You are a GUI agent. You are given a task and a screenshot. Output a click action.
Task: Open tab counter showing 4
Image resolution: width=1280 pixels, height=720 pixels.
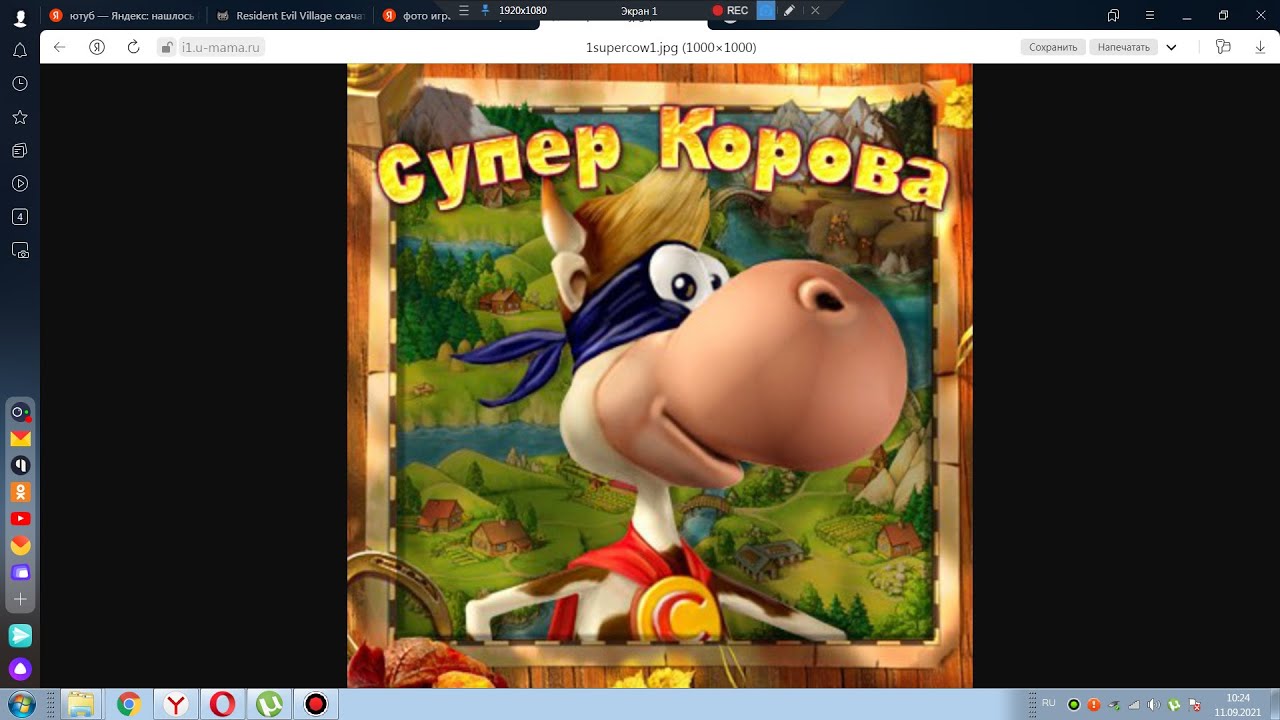click(20, 217)
